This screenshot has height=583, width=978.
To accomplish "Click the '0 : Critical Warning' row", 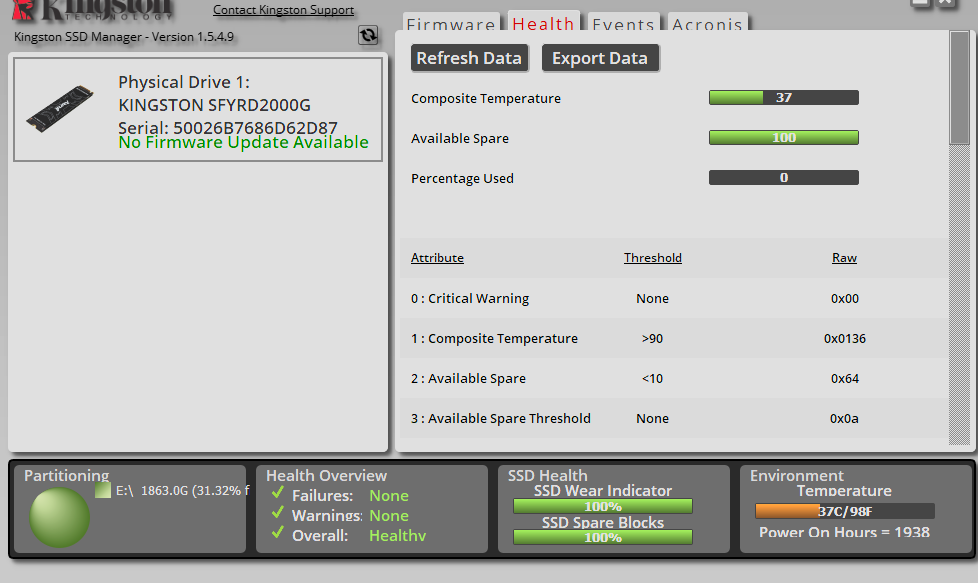I will [x=674, y=298].
